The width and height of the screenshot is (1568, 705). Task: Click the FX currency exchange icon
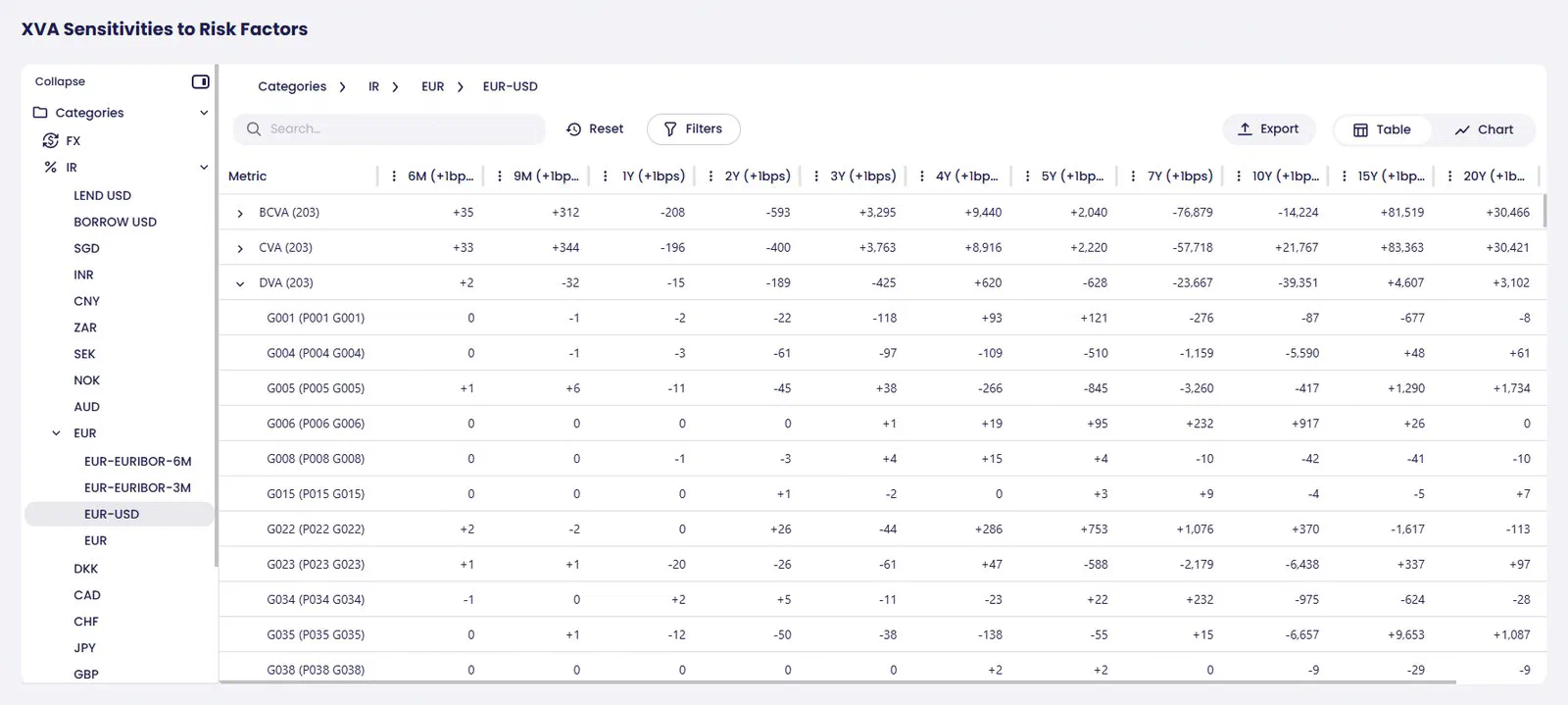pos(51,141)
